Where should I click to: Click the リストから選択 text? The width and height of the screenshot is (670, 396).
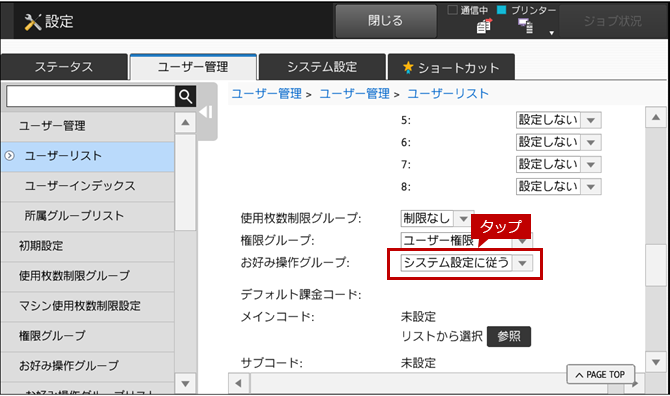(442, 337)
